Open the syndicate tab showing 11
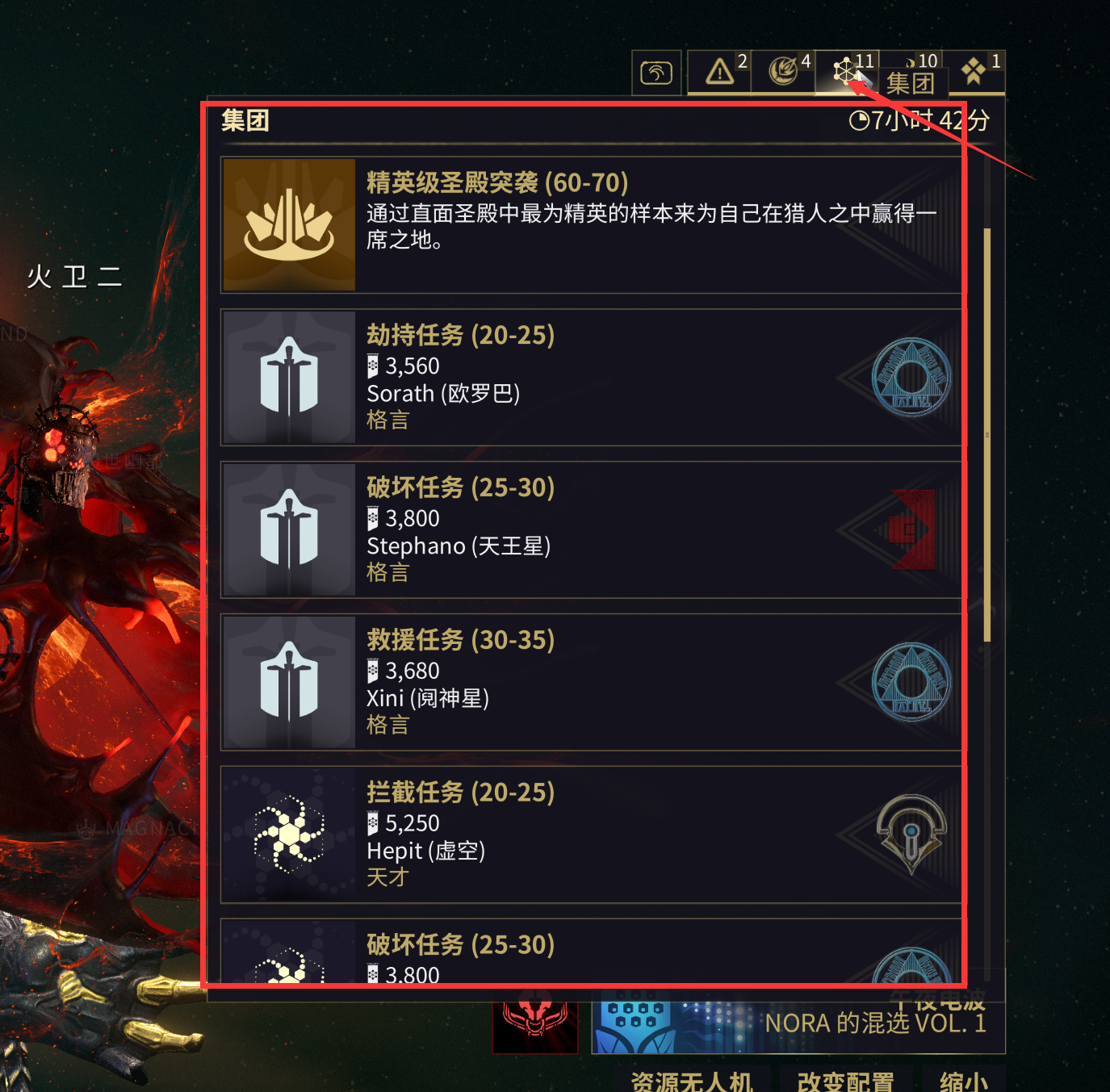 (846, 72)
